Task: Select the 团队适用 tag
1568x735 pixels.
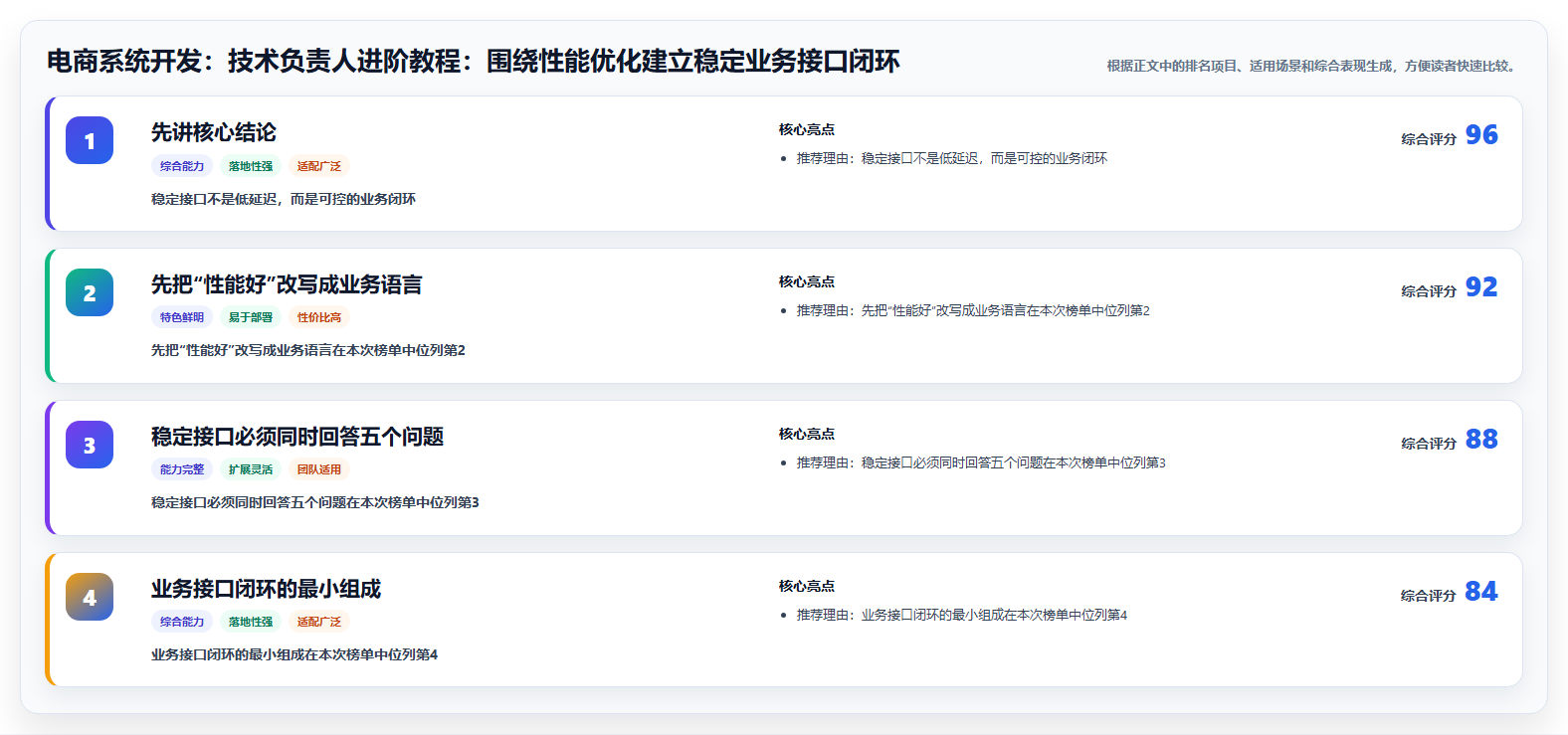Action: click(x=319, y=469)
